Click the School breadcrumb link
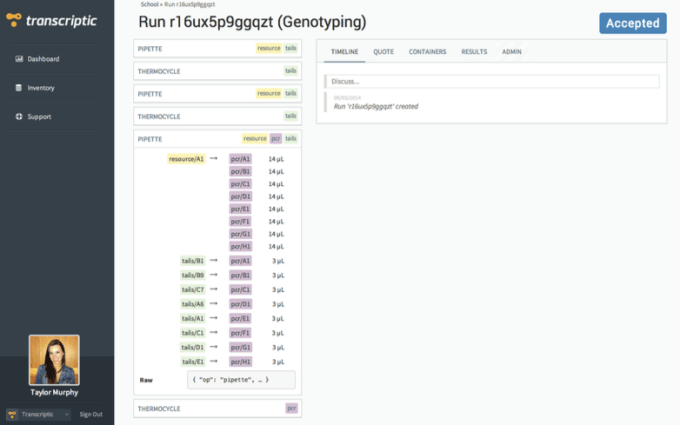 click(149, 5)
